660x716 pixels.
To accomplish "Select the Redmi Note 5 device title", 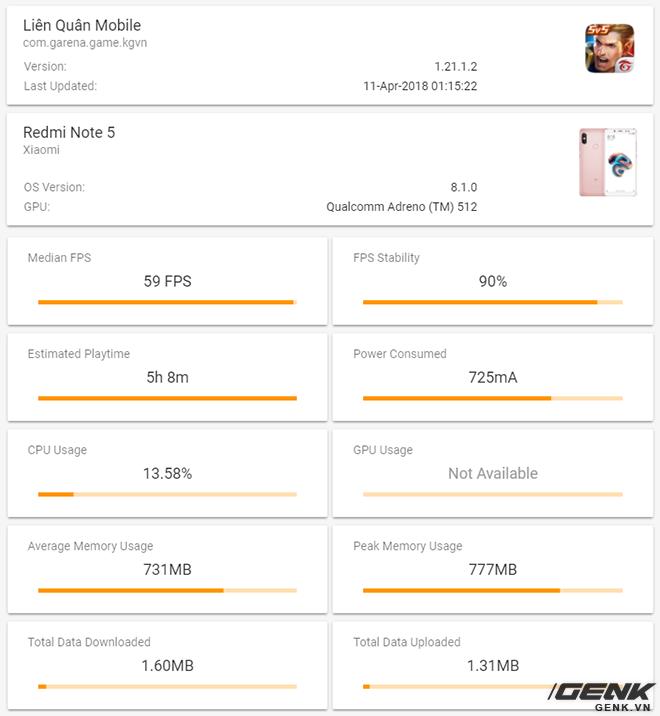I will click(x=69, y=132).
